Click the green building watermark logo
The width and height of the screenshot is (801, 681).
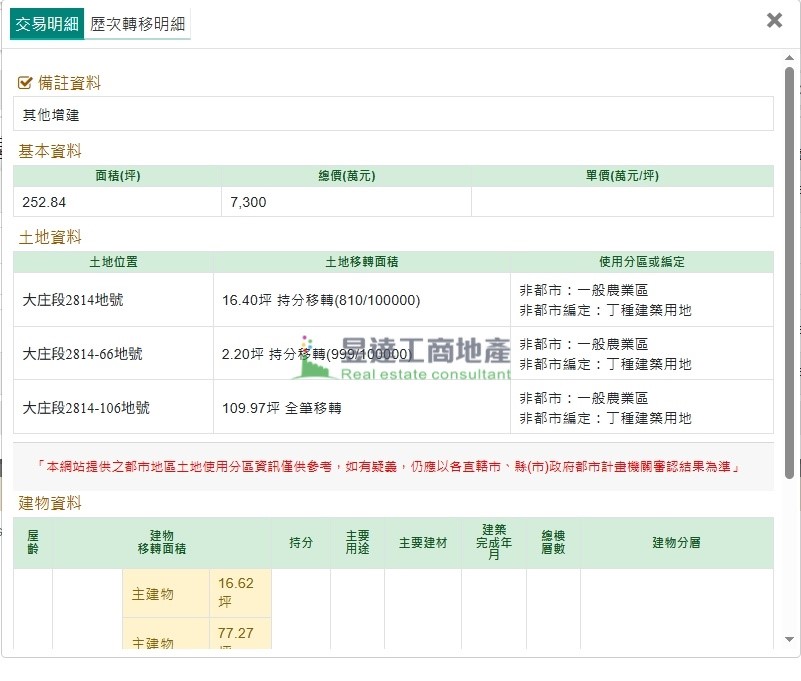(315, 360)
